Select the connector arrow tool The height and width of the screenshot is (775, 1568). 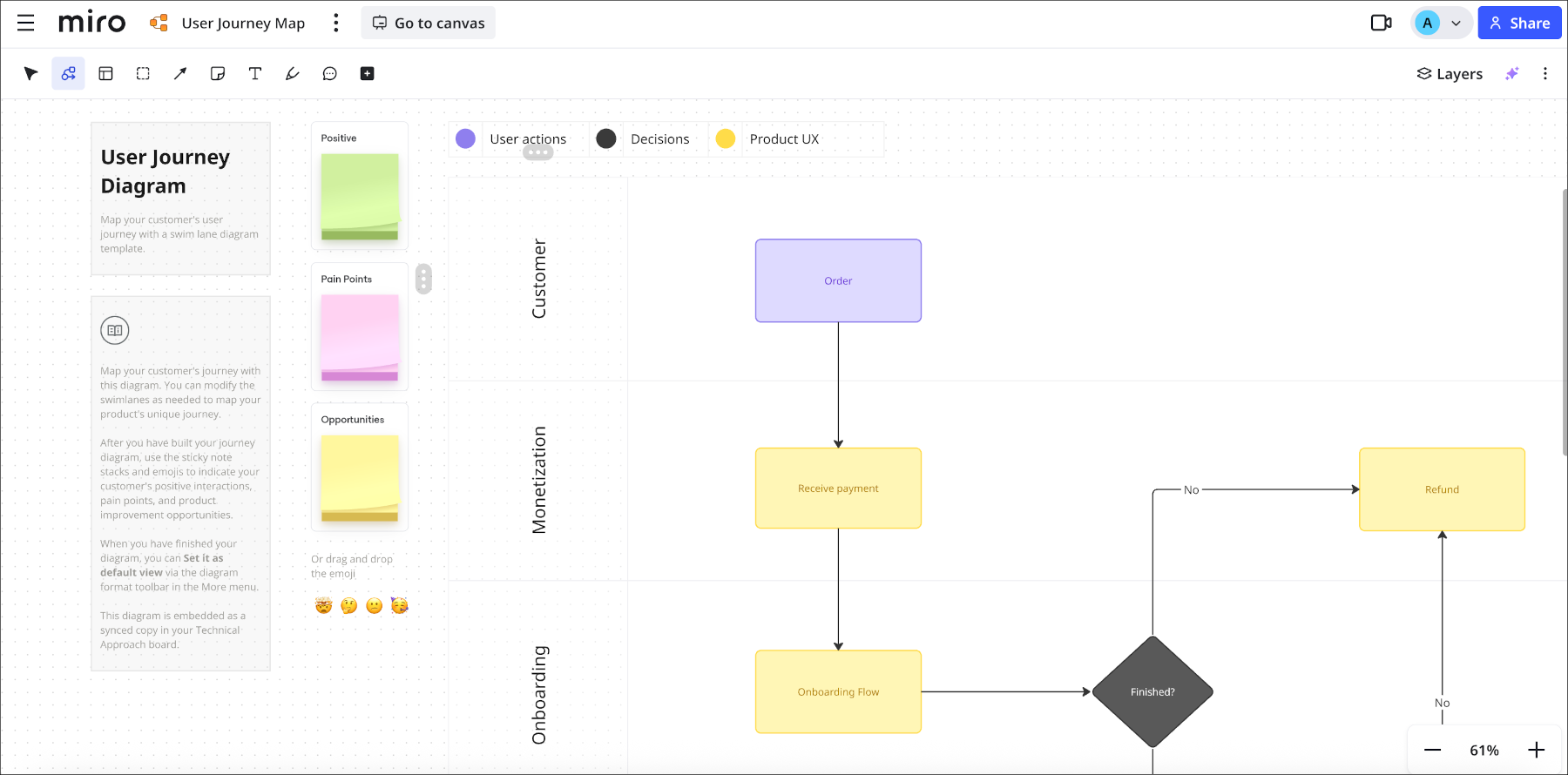pos(180,74)
